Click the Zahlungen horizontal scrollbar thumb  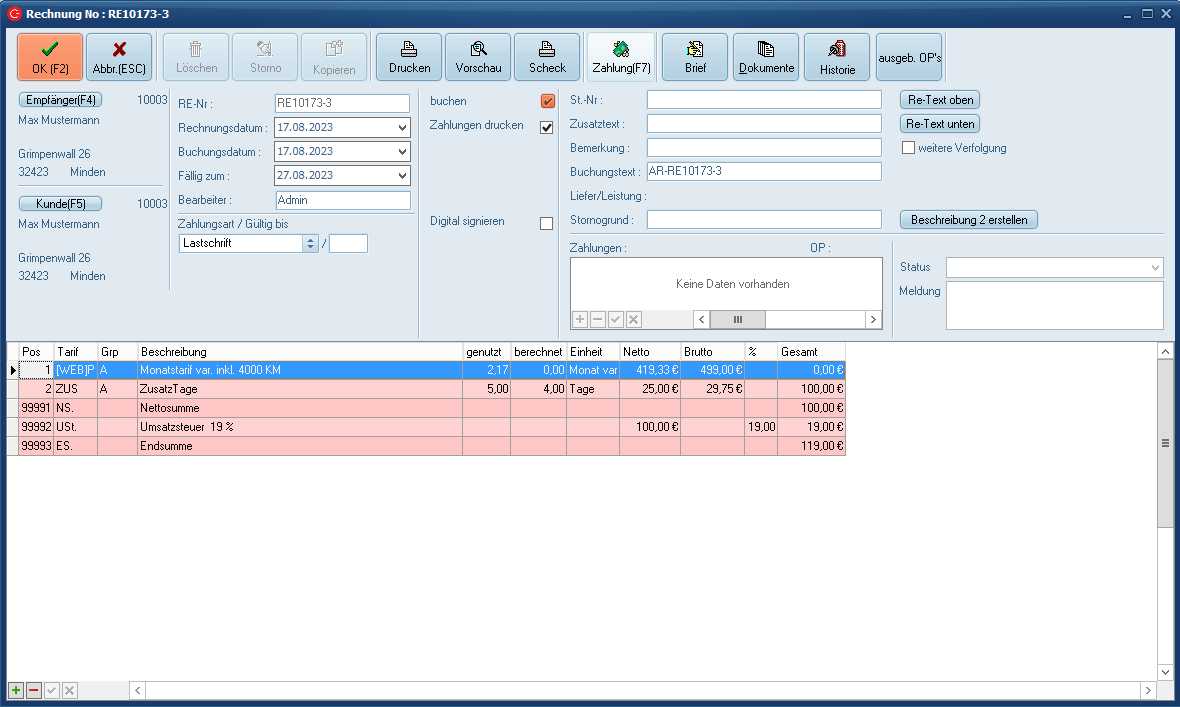(x=738, y=319)
